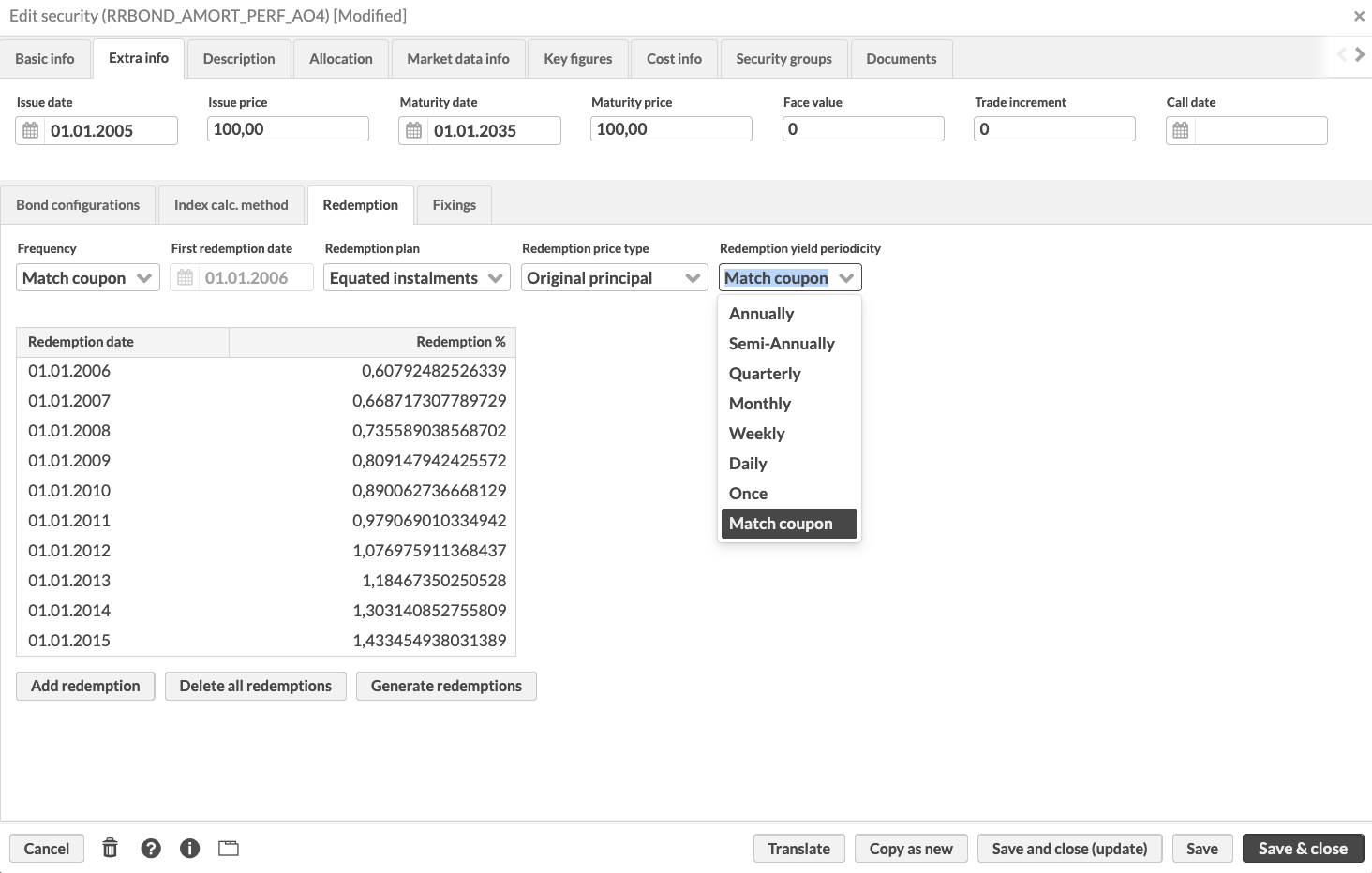Screen dimensions: 1372x873
Task: Open the question mark help icon
Action: click(x=151, y=848)
